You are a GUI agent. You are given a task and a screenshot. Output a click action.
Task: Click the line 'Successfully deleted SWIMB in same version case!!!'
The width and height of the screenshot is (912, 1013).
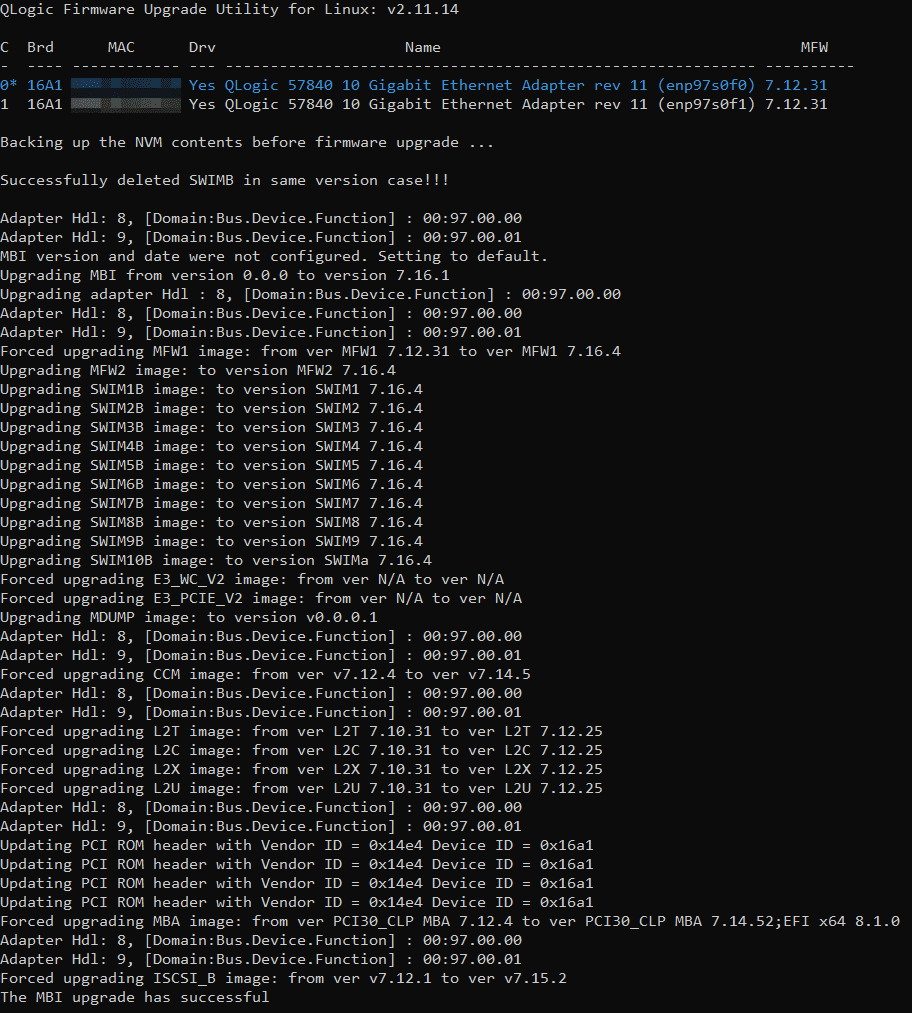pyautogui.click(x=225, y=180)
